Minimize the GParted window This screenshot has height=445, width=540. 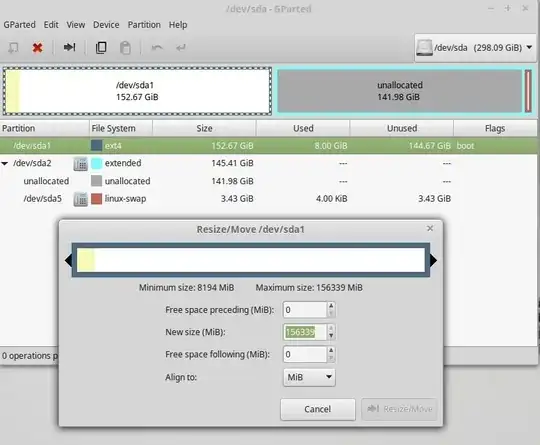pyautogui.click(x=491, y=8)
